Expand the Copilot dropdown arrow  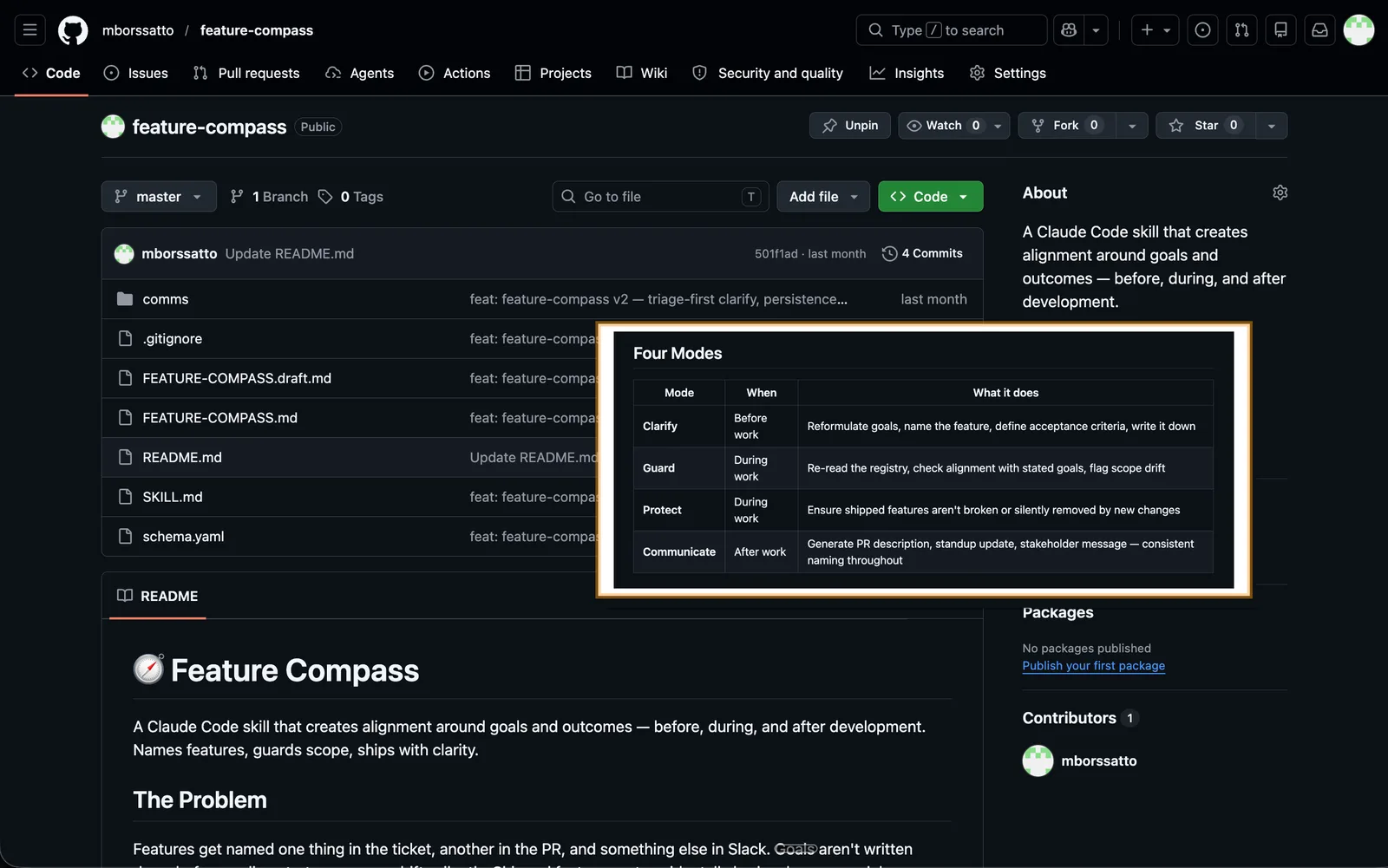point(1096,30)
